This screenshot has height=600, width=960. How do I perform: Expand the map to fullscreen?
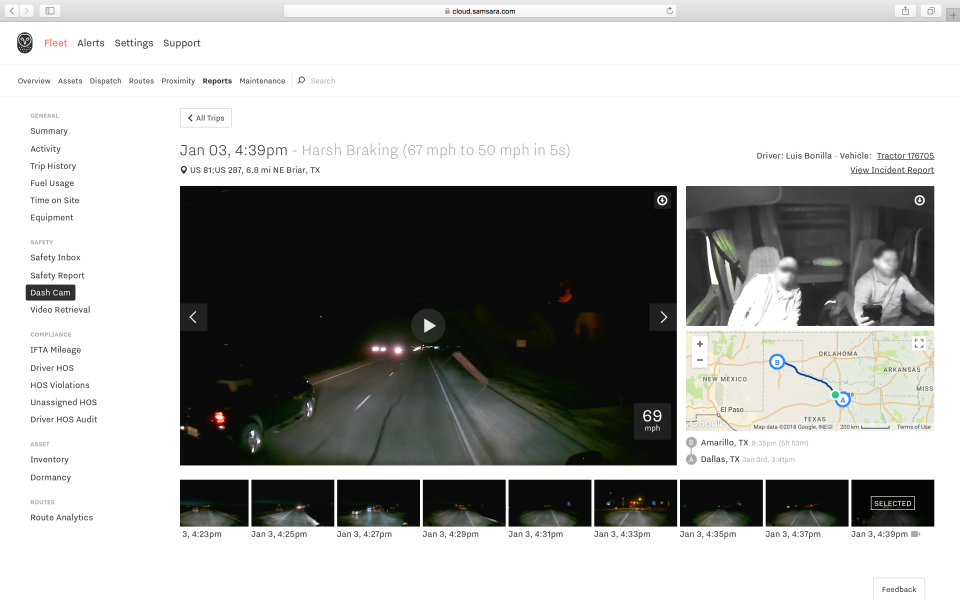919,343
